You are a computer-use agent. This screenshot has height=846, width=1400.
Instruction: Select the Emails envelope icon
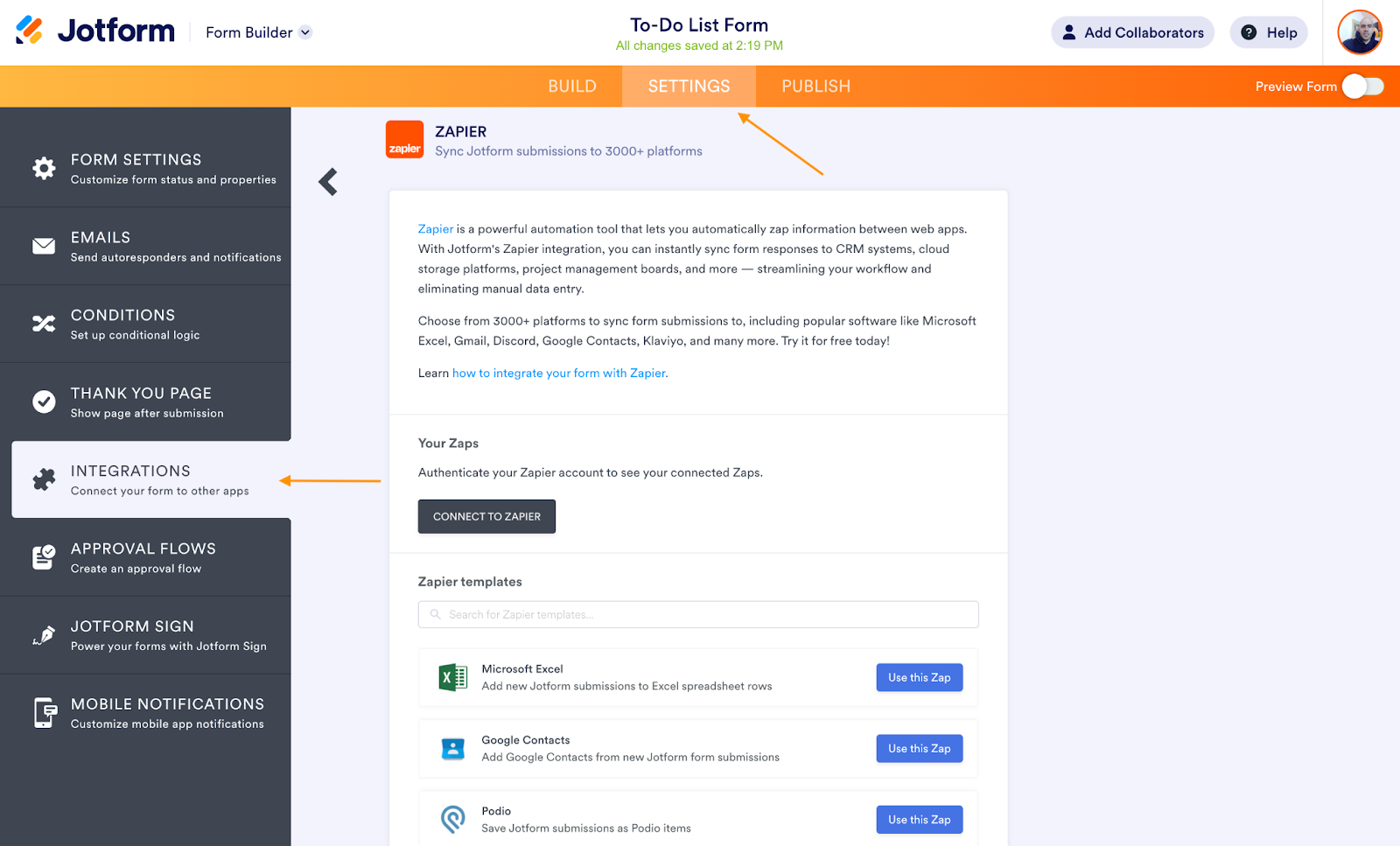coord(44,246)
